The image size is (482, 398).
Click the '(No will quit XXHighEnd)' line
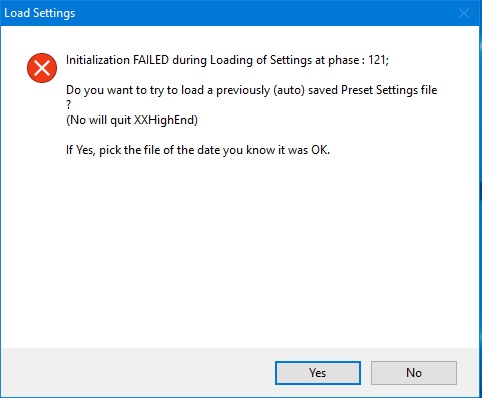click(x=132, y=120)
